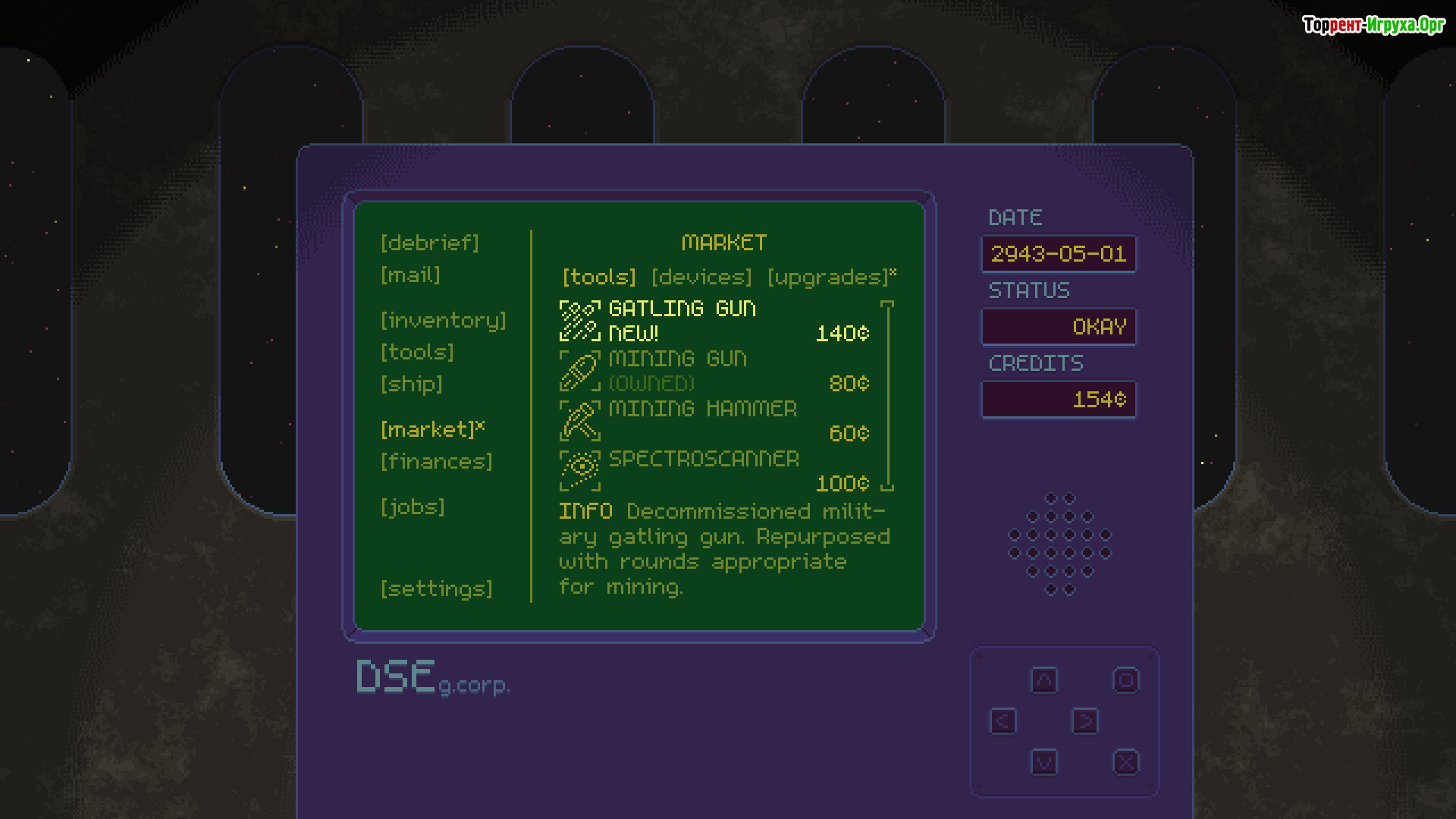Click the Mining Gun item icon
This screenshot has width=1456, height=819.
[x=580, y=371]
